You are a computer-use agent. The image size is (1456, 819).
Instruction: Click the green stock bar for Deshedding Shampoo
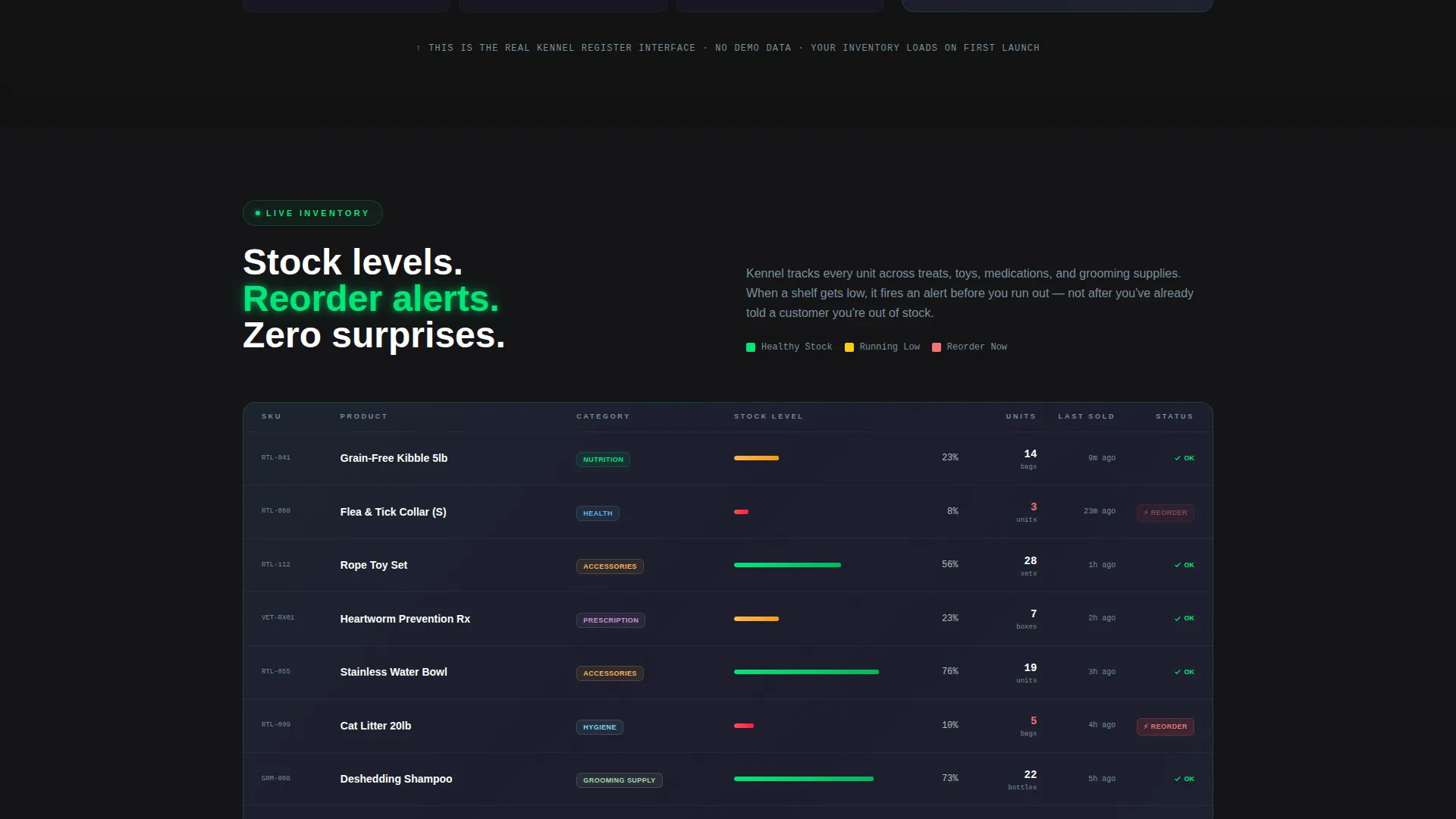[804, 779]
